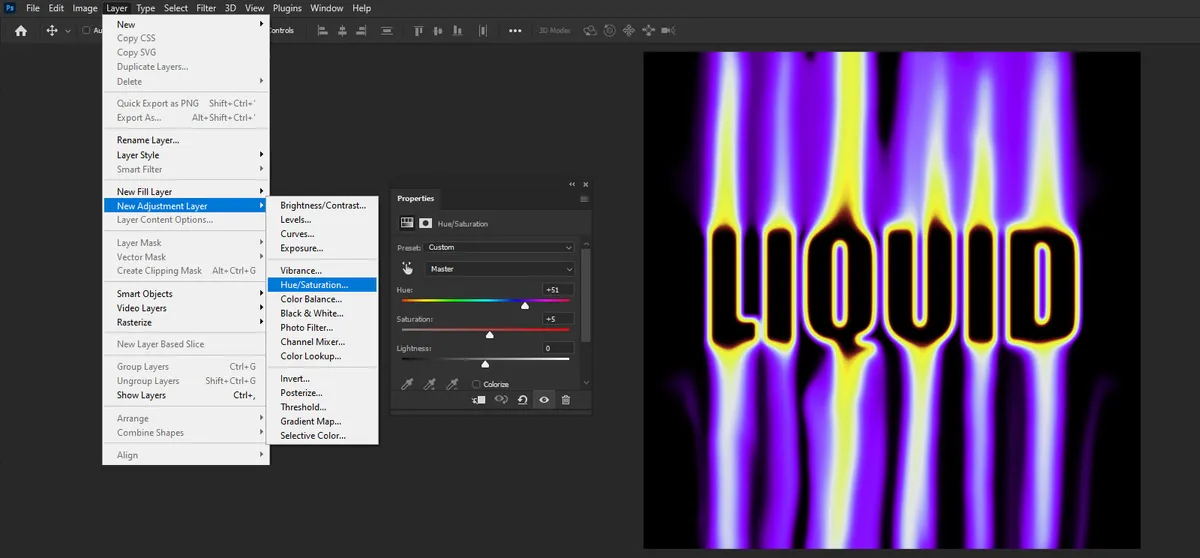The image size is (1200, 558).
Task: Click the Saturation slider handle
Action: [489, 335]
